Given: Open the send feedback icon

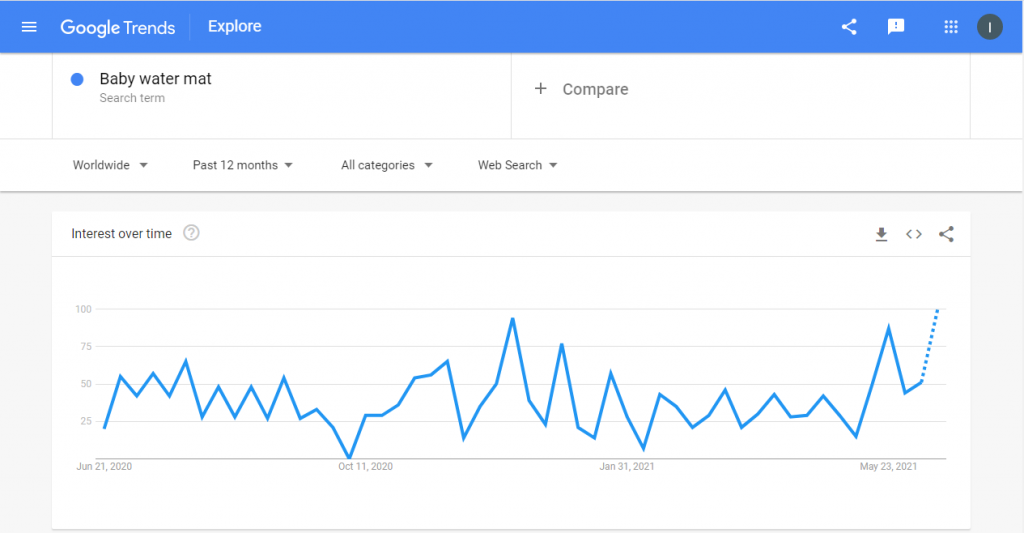Looking at the screenshot, I should (x=896, y=27).
